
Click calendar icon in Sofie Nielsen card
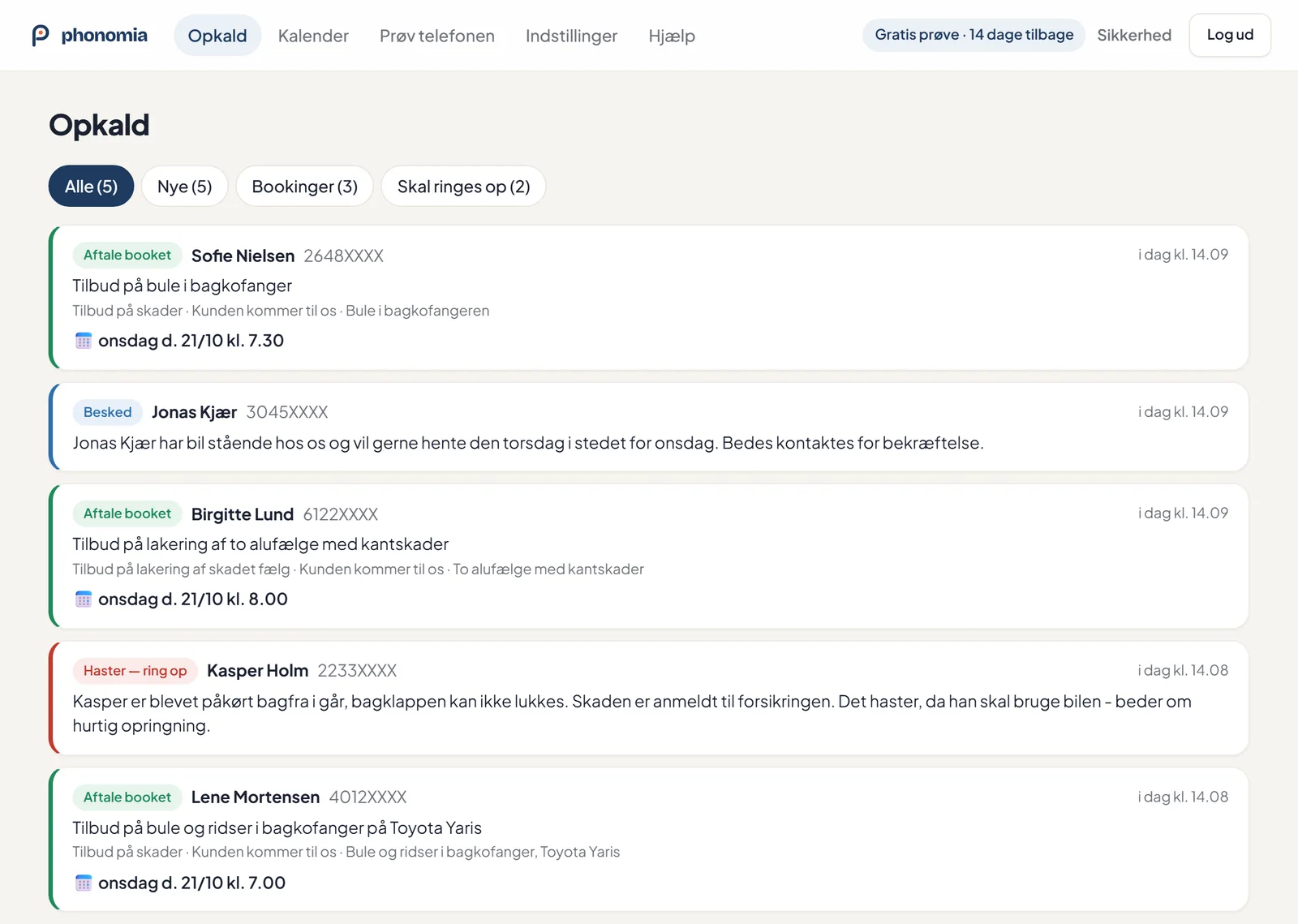tap(83, 341)
